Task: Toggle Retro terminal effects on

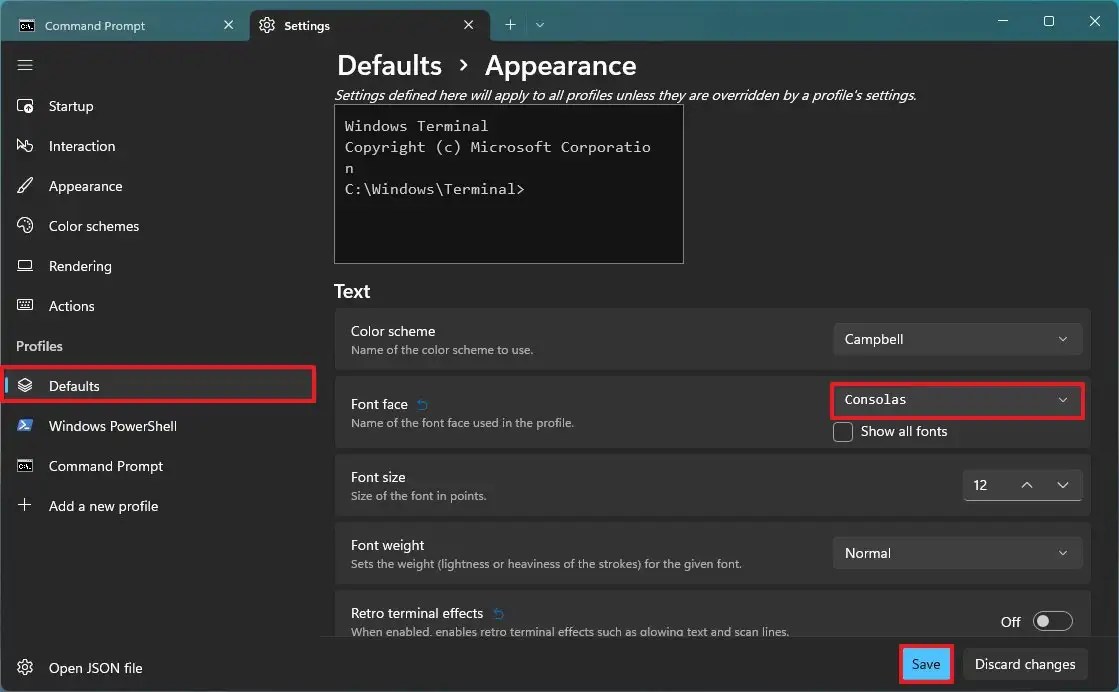Action: click(1052, 621)
